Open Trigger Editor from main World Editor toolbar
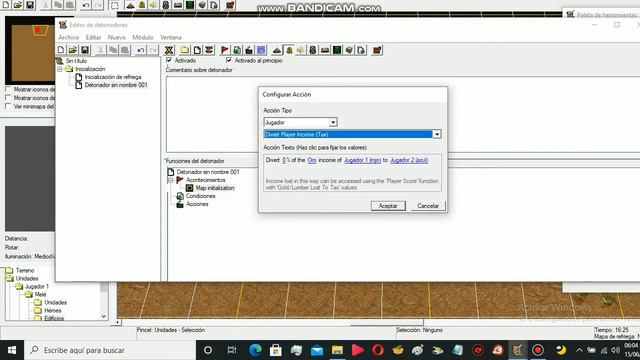 coord(142,5)
